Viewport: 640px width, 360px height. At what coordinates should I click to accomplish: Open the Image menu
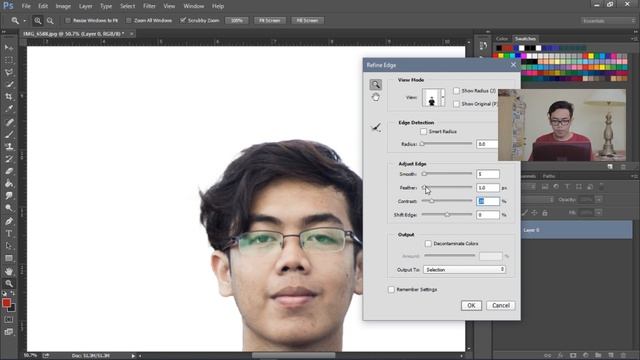[63, 6]
